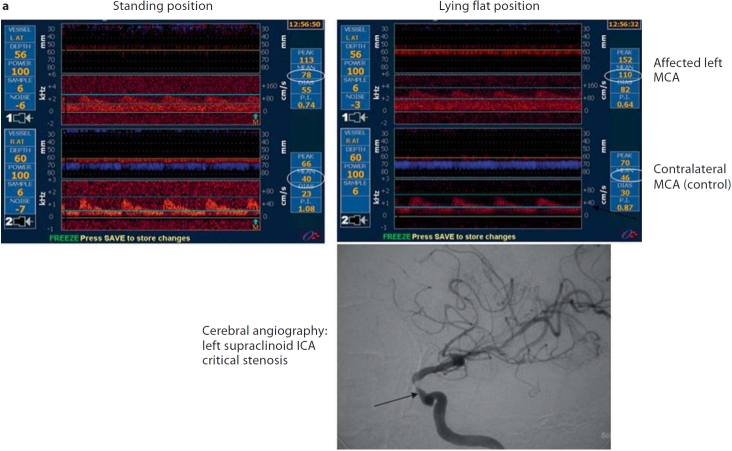Image resolution: width=732 pixels, height=451 pixels.
Task: Click channel 2 probe icon in lying-flat panel
Action: 354,219
